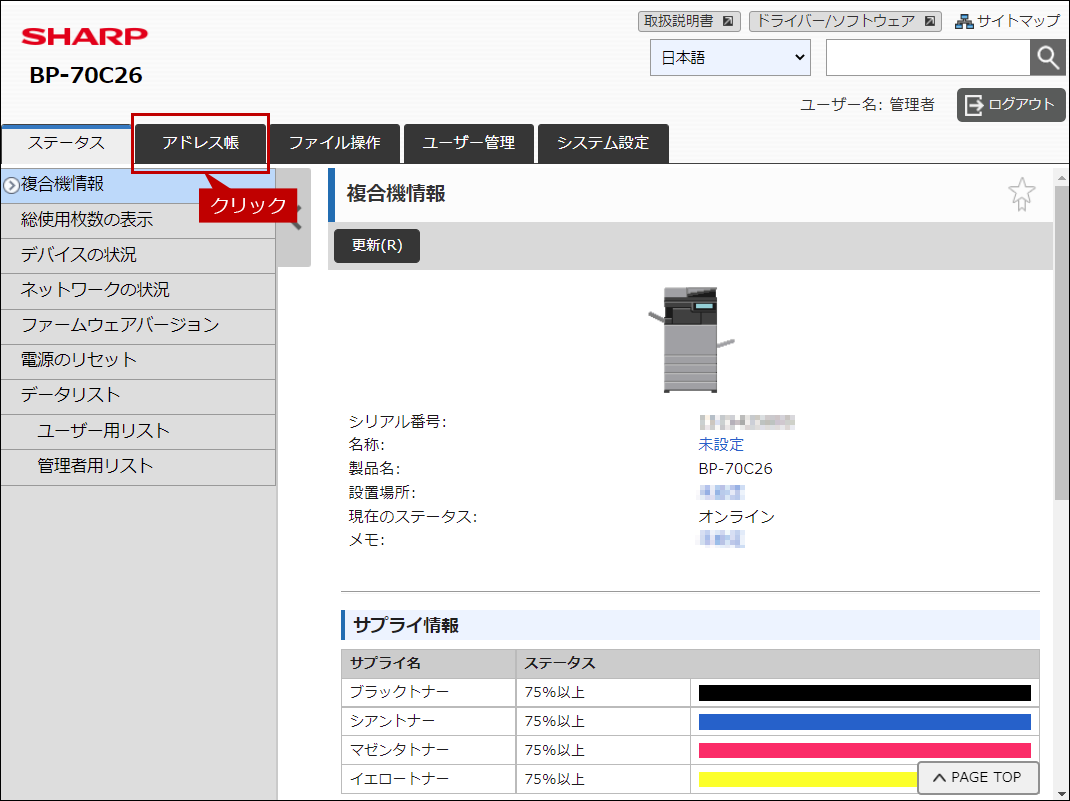Click the search magnifier icon
This screenshot has width=1070, height=801.
(1047, 57)
